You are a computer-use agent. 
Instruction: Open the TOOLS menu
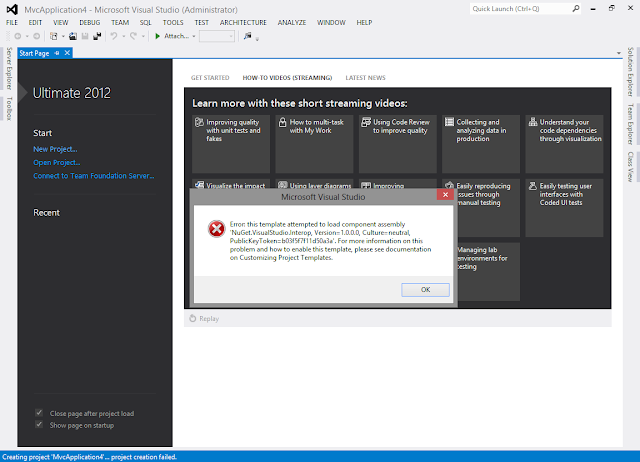(x=173, y=22)
